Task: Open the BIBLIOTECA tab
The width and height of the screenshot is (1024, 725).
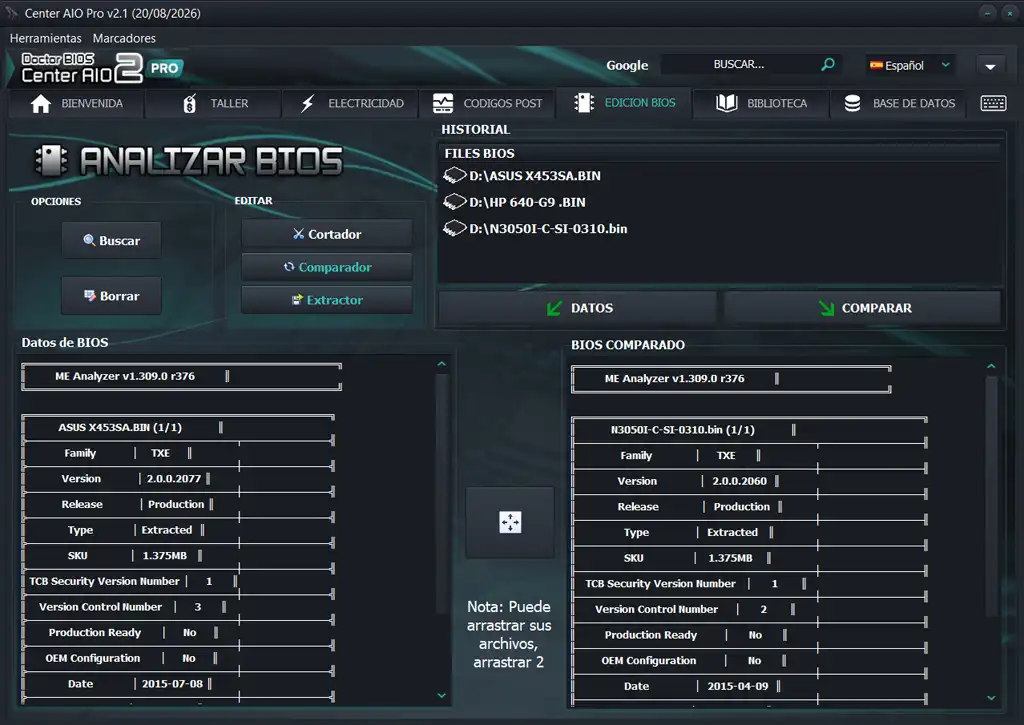Action: [761, 103]
